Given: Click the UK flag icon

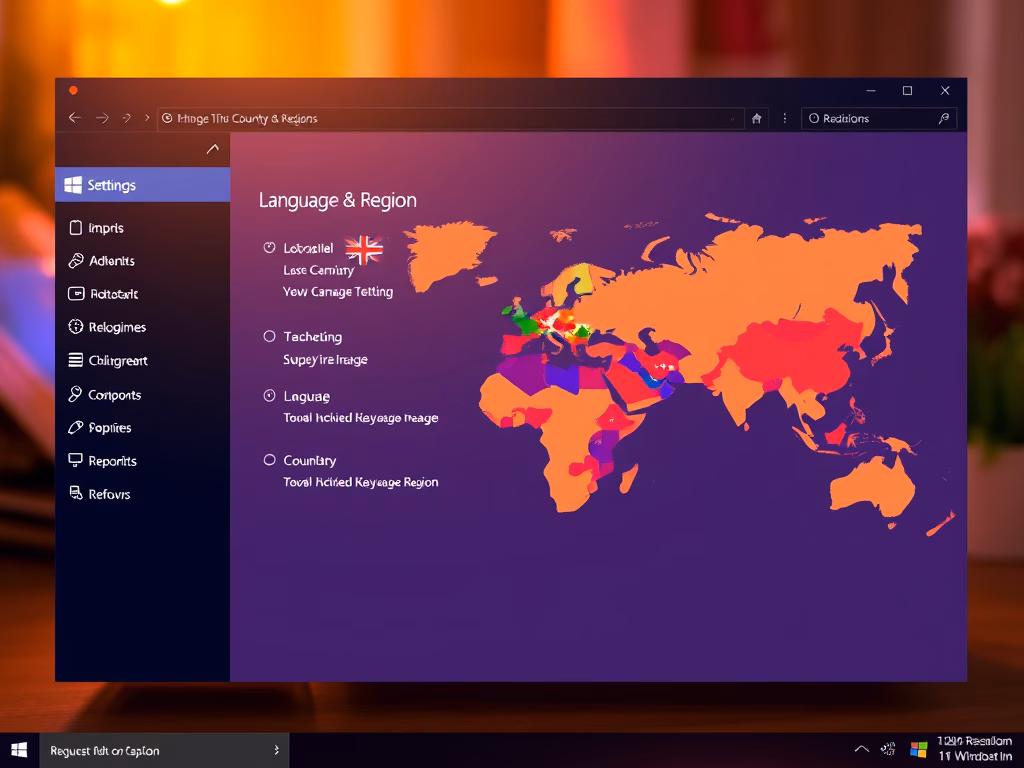Looking at the screenshot, I should pos(364,249).
